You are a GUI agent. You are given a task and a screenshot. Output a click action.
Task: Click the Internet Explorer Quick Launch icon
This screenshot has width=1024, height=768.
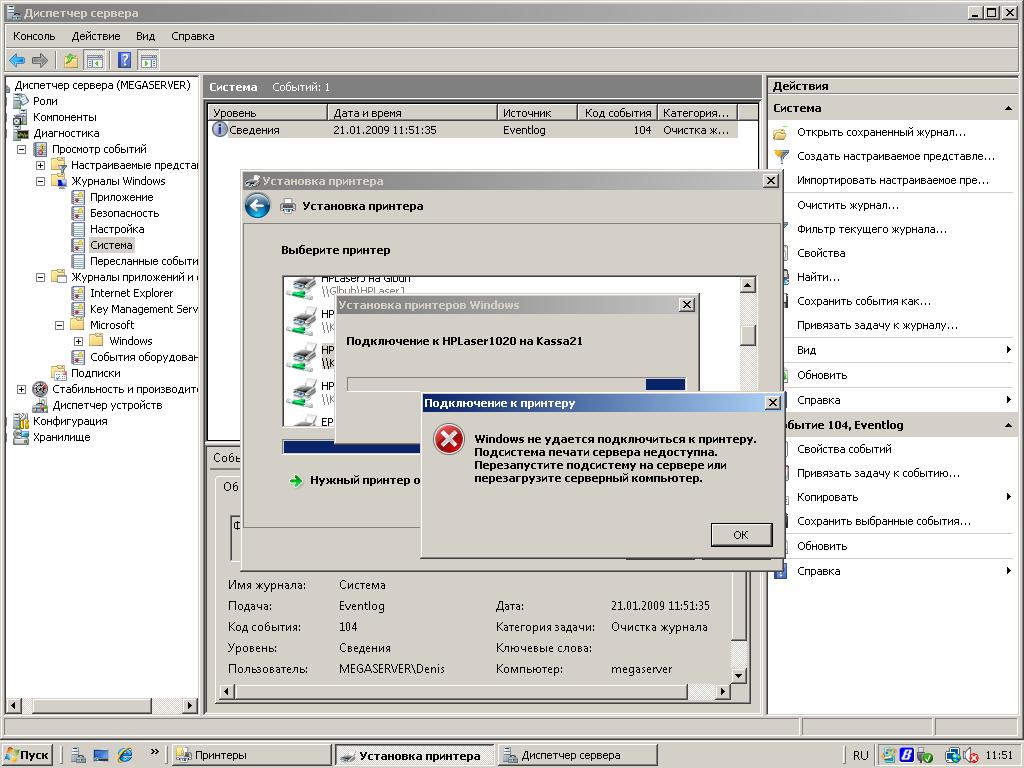click(125, 755)
